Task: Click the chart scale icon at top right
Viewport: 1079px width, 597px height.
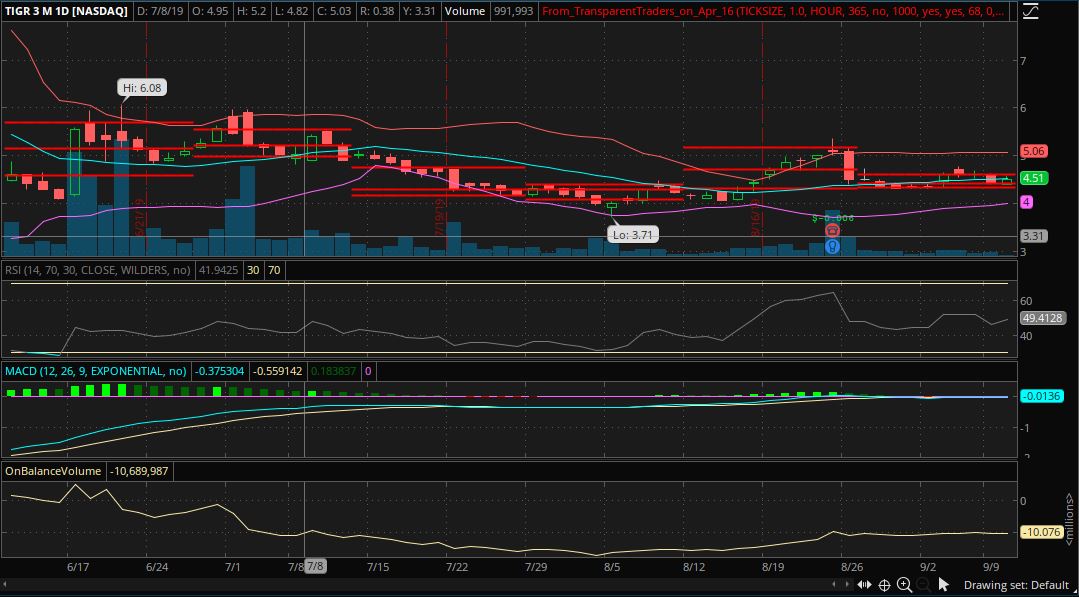Action: [x=1029, y=12]
